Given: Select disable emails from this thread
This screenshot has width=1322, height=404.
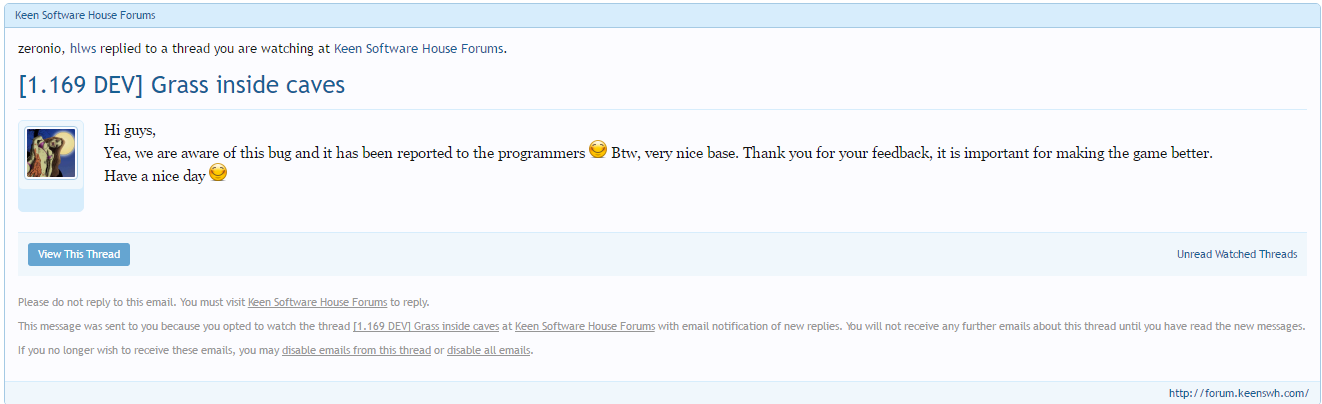Looking at the screenshot, I should (x=356, y=350).
